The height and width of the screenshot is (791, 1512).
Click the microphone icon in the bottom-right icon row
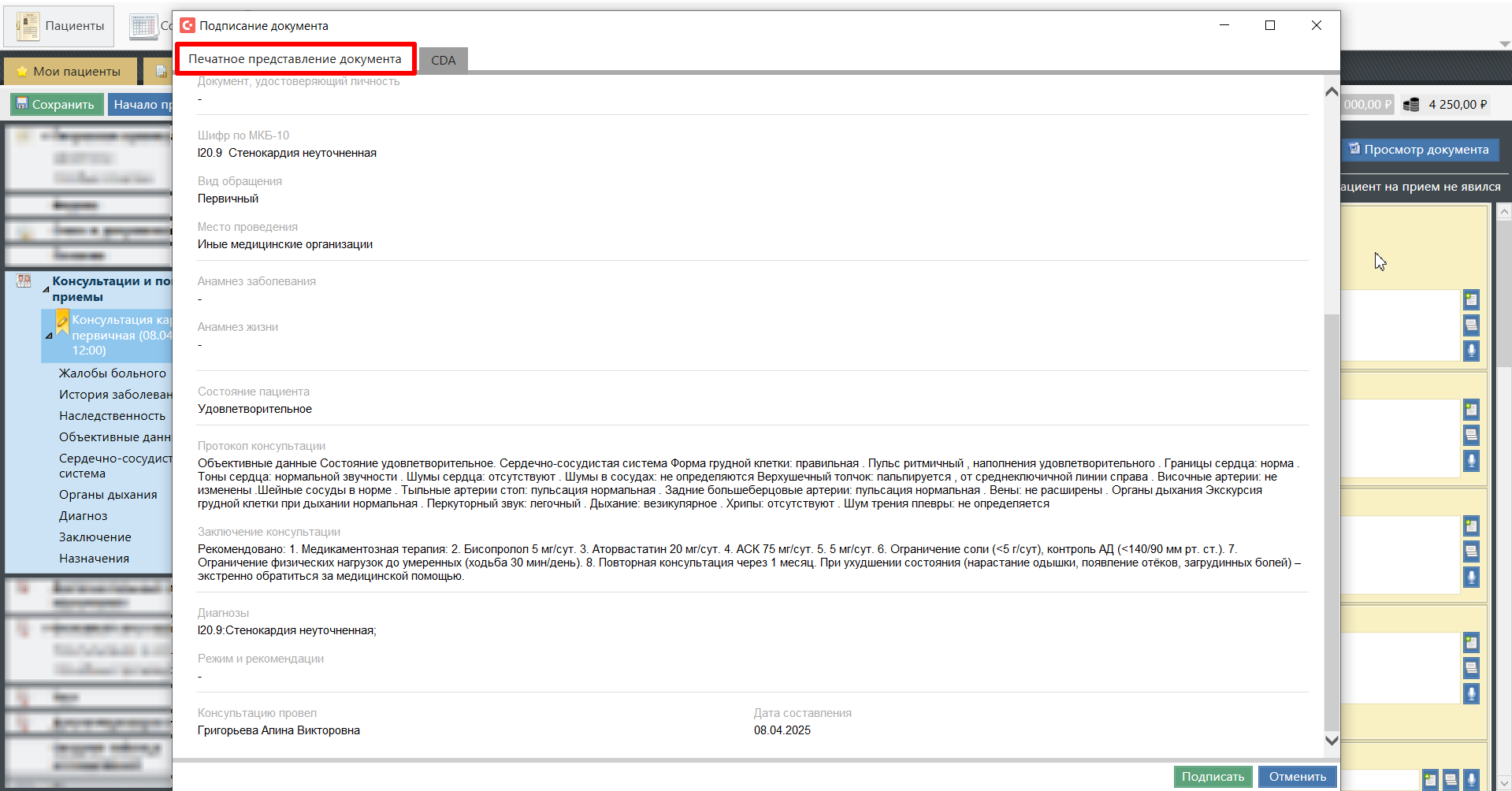(x=1471, y=779)
